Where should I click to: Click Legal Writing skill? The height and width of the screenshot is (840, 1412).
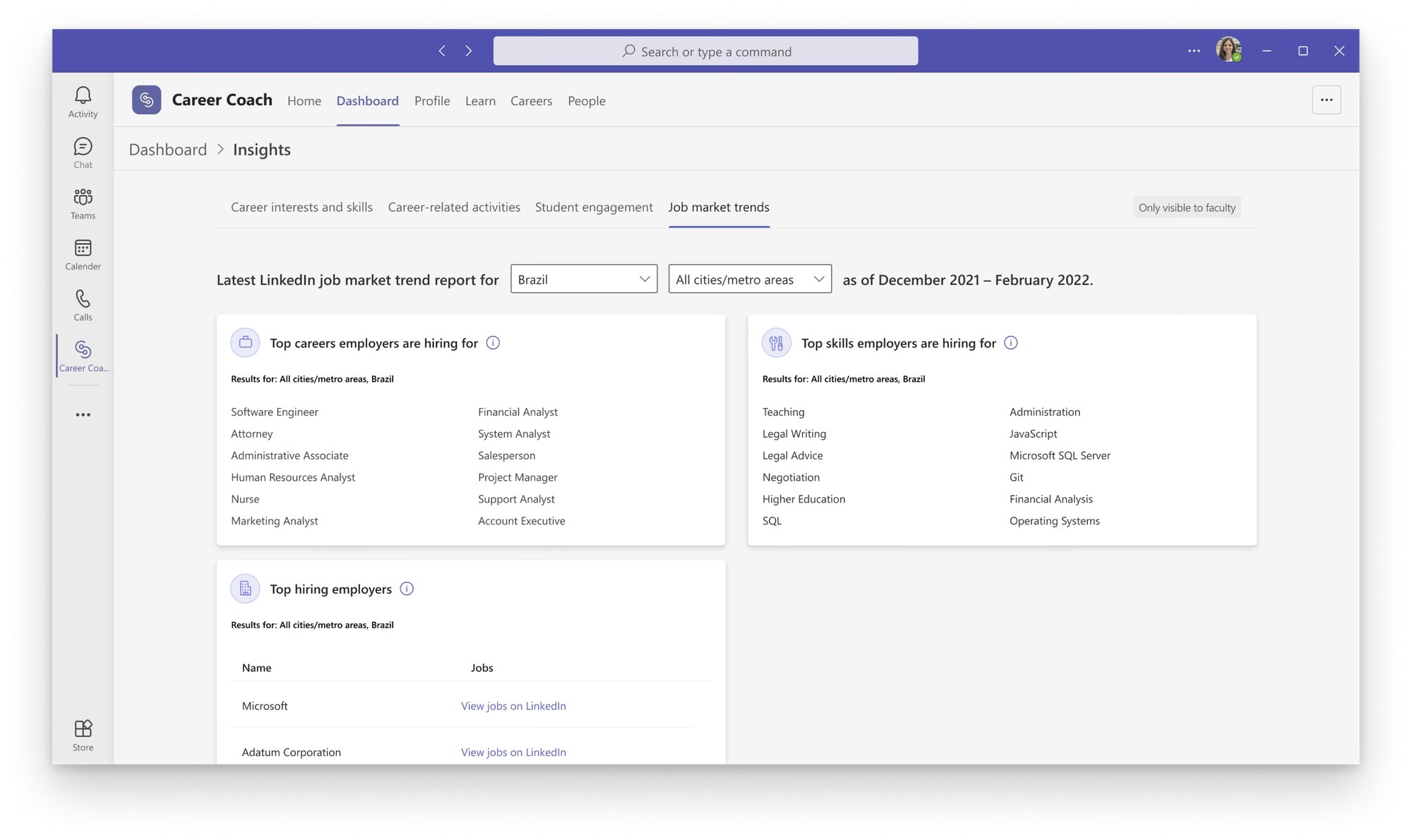(x=794, y=433)
